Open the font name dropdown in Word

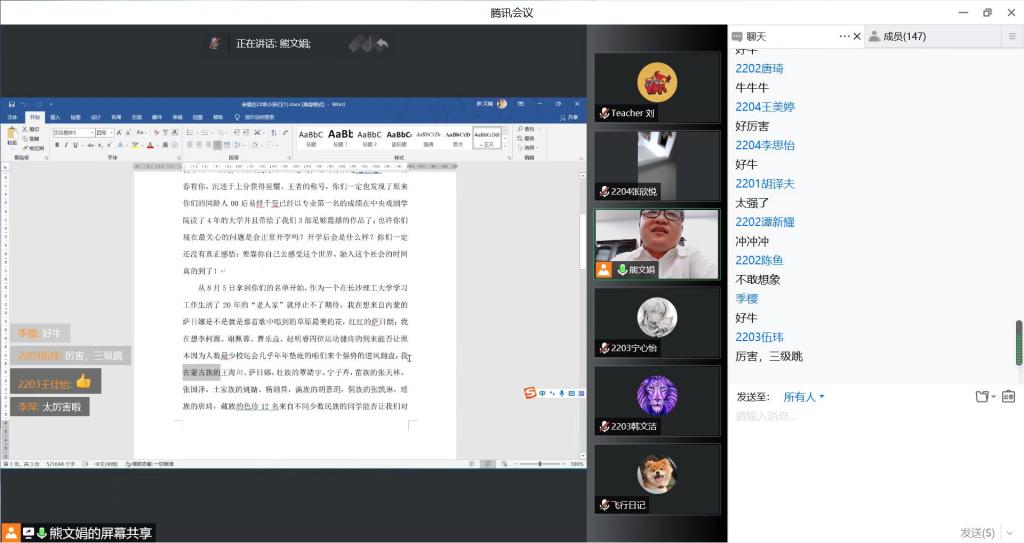tap(76, 132)
